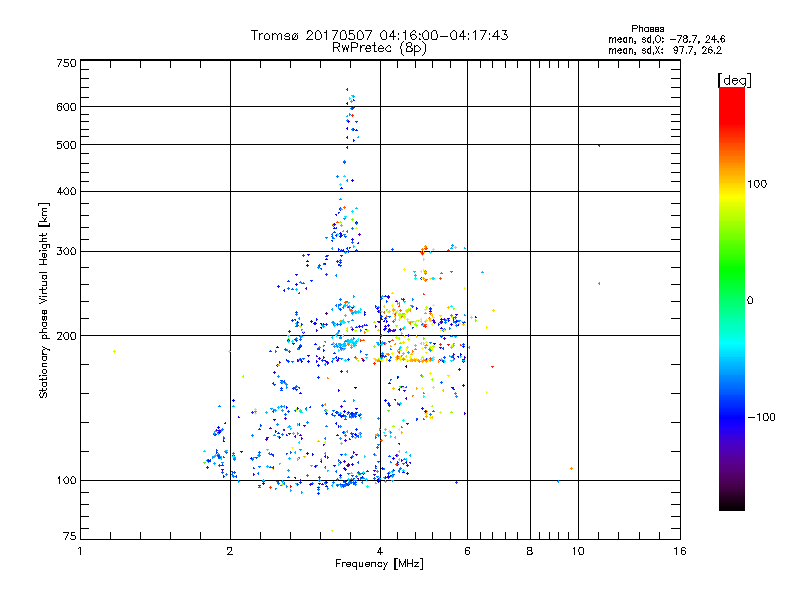Click the y-axis tick label '200'
This screenshot has width=800, height=600.
click(x=66, y=336)
